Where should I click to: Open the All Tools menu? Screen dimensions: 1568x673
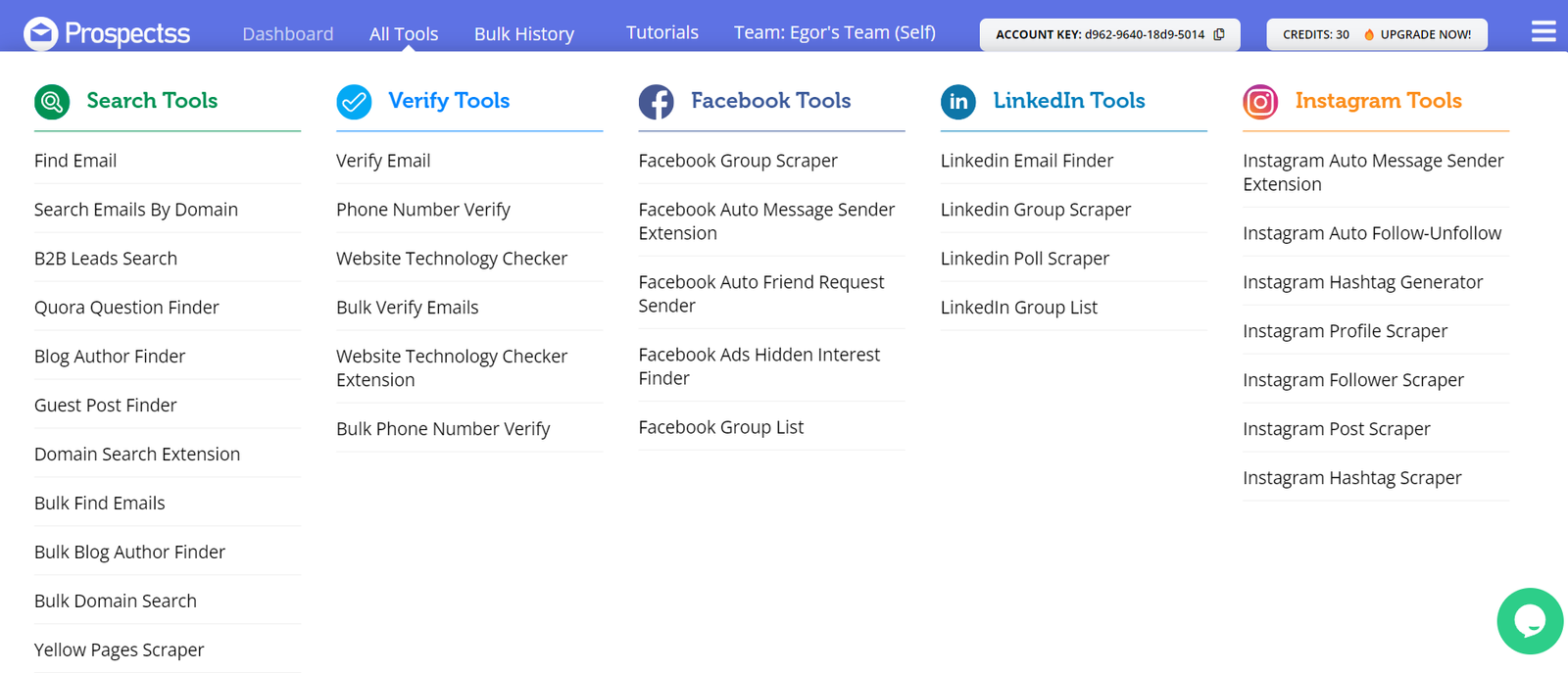[404, 34]
